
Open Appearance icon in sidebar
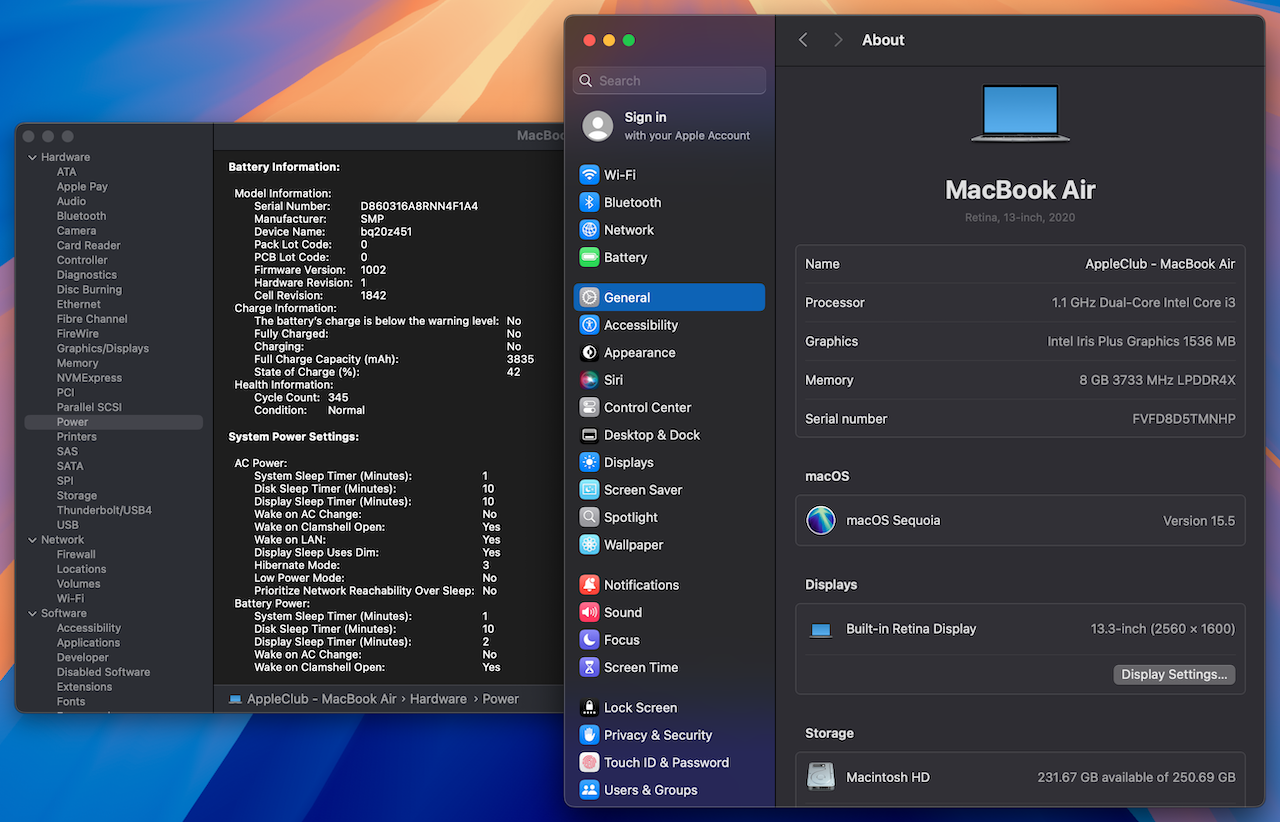click(x=589, y=352)
